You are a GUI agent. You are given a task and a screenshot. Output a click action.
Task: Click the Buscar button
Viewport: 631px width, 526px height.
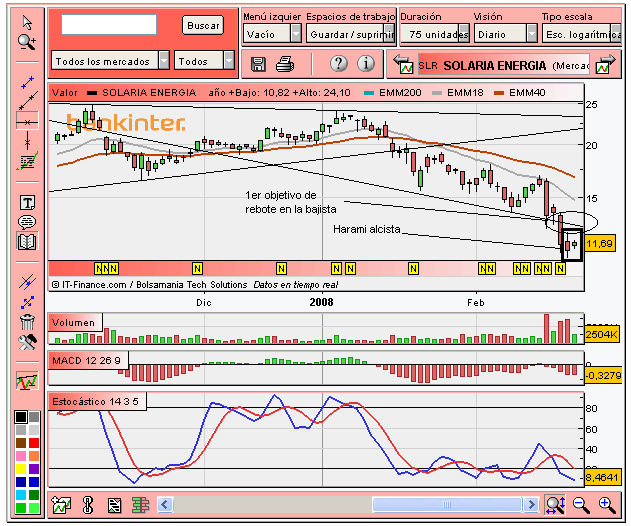click(x=203, y=25)
